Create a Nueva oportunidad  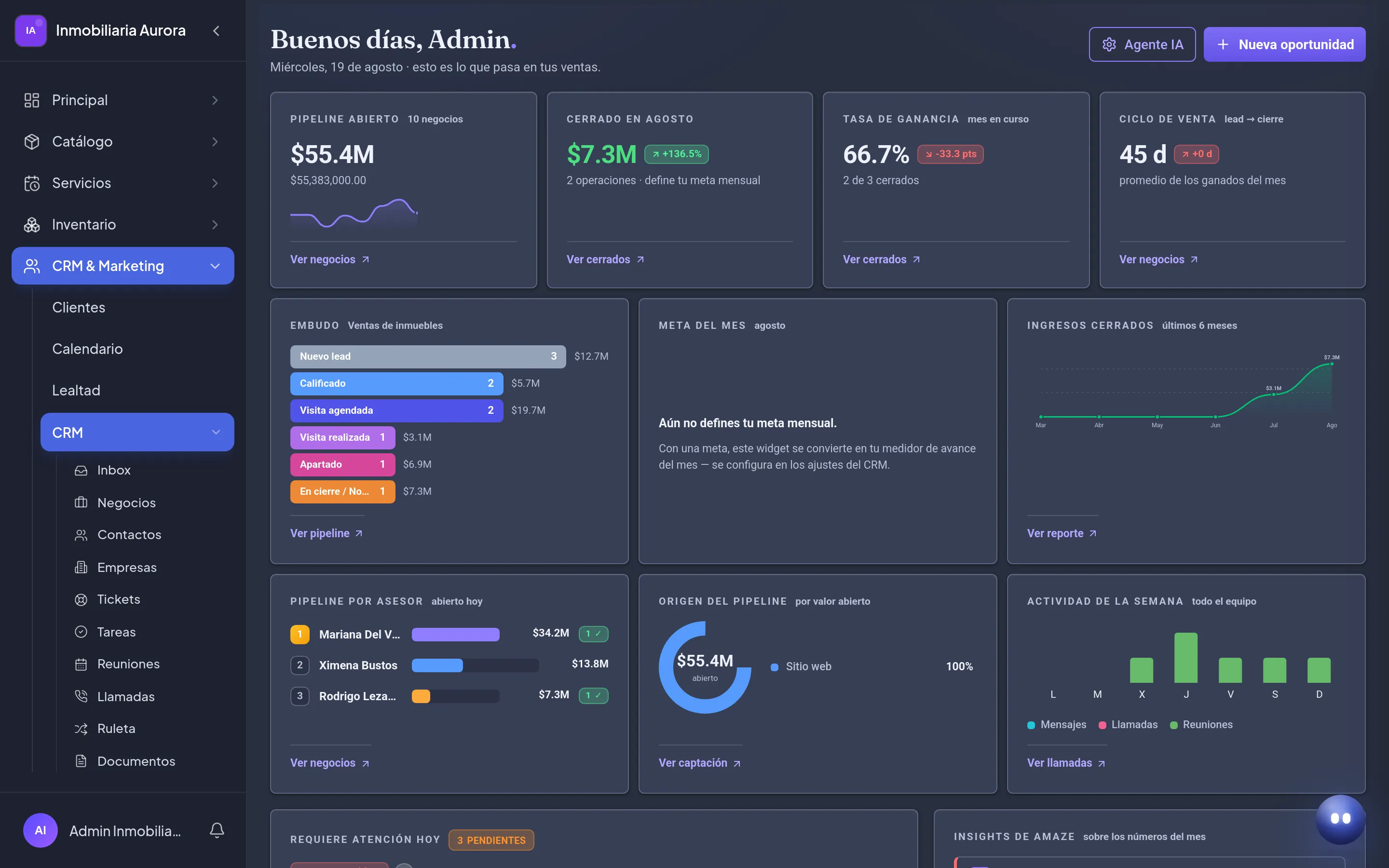coord(1284,44)
